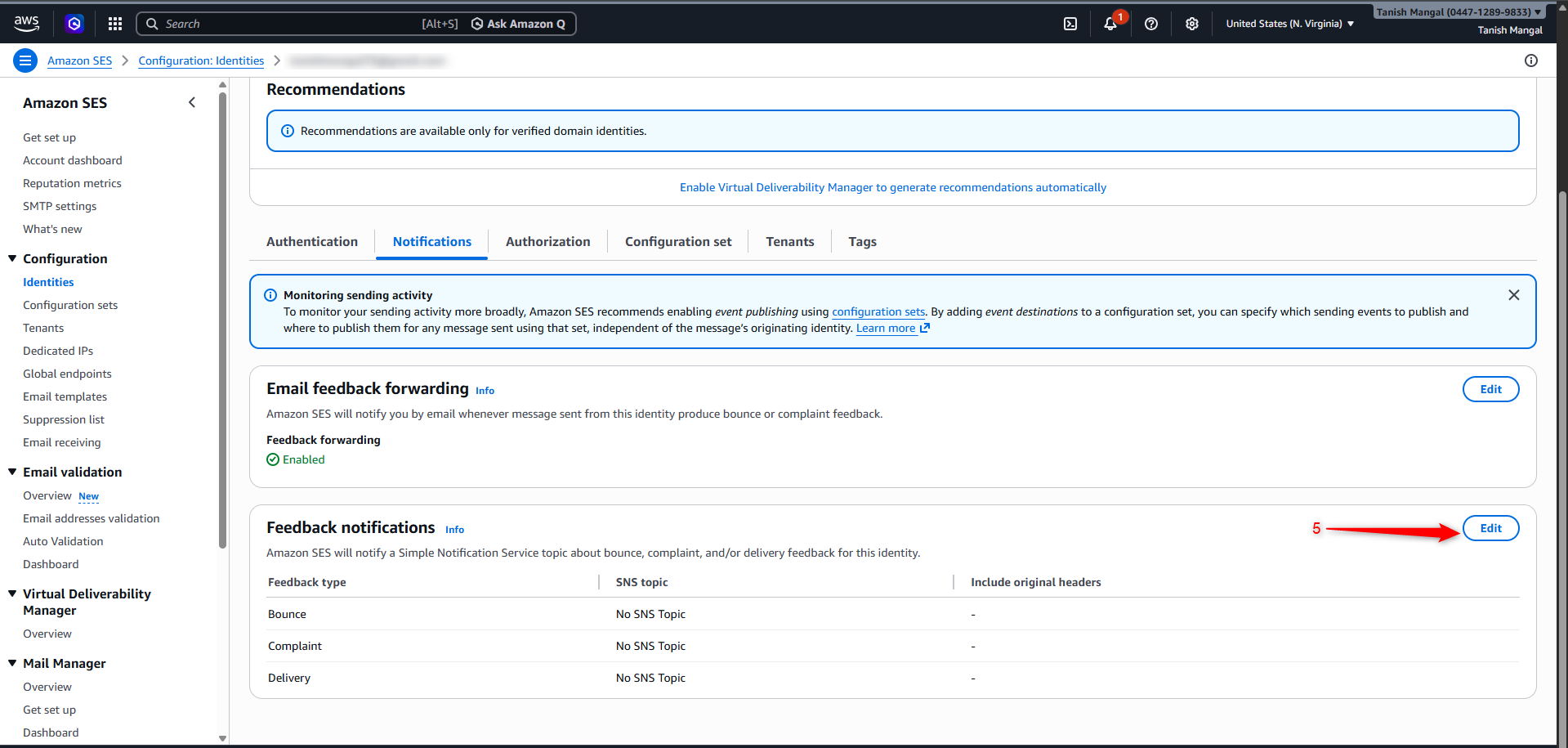Collapse the Mail Manager sidebar section
1568x748 pixels.
[x=12, y=663]
